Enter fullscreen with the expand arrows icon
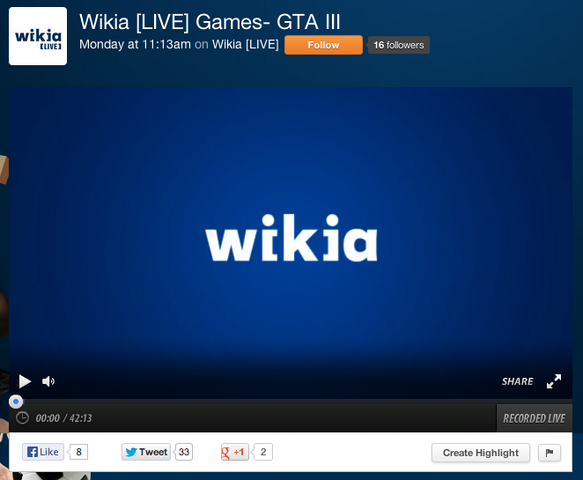This screenshot has width=583, height=480. point(554,381)
